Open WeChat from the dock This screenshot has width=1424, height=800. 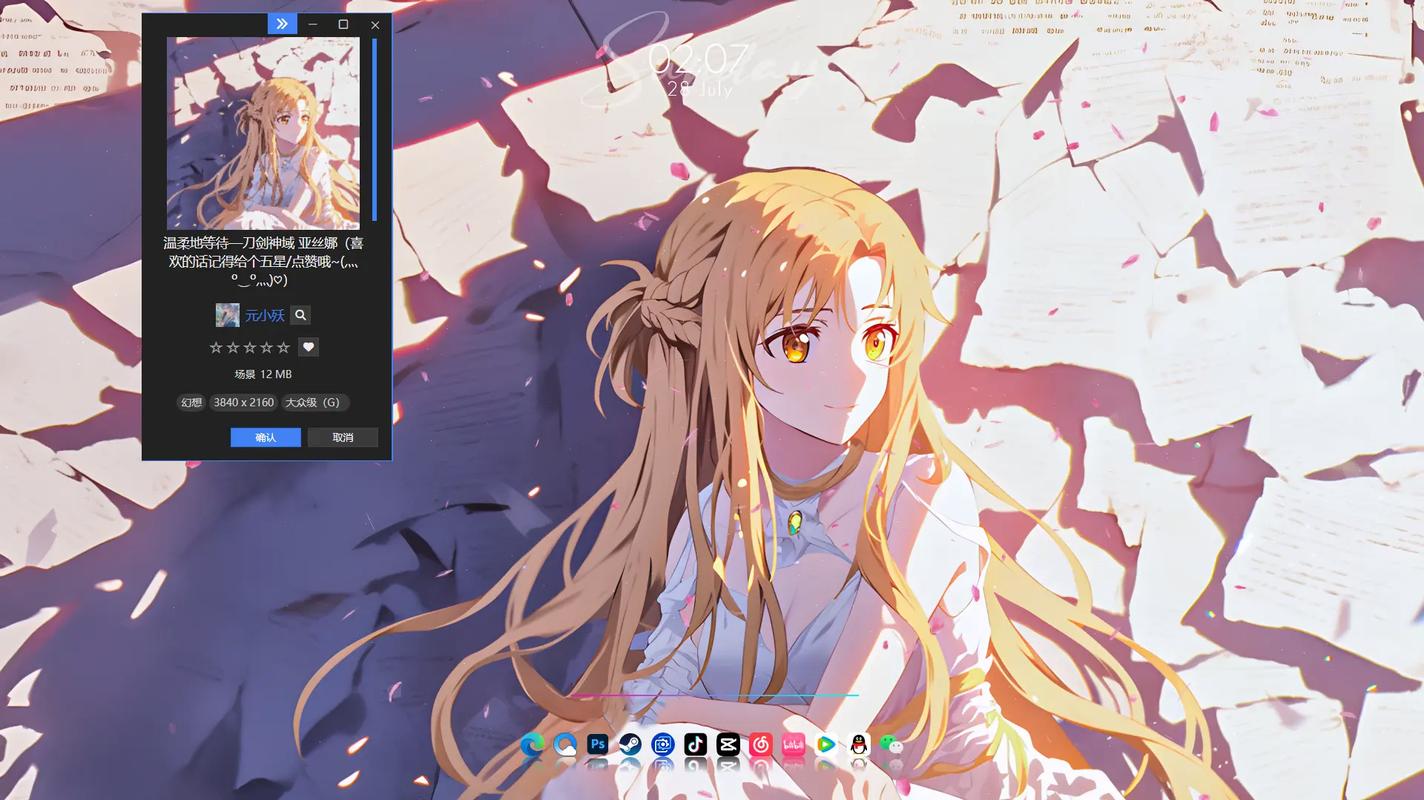892,745
